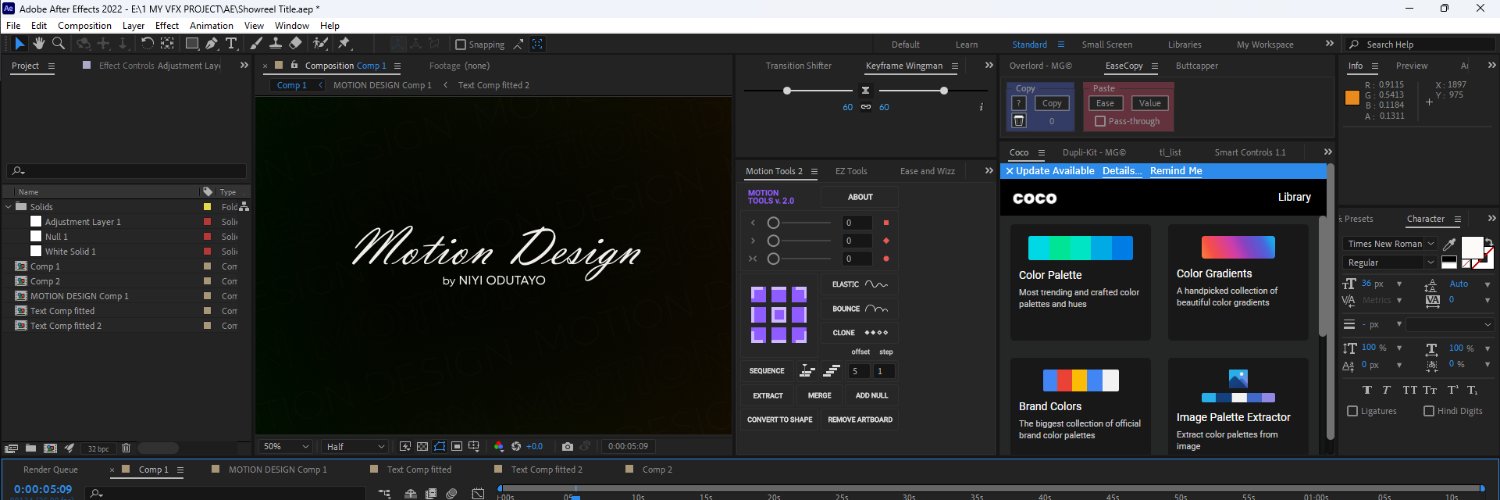Switch to the Transition Shifter tab
Image resolution: width=1500 pixels, height=500 pixels.
coord(798,66)
